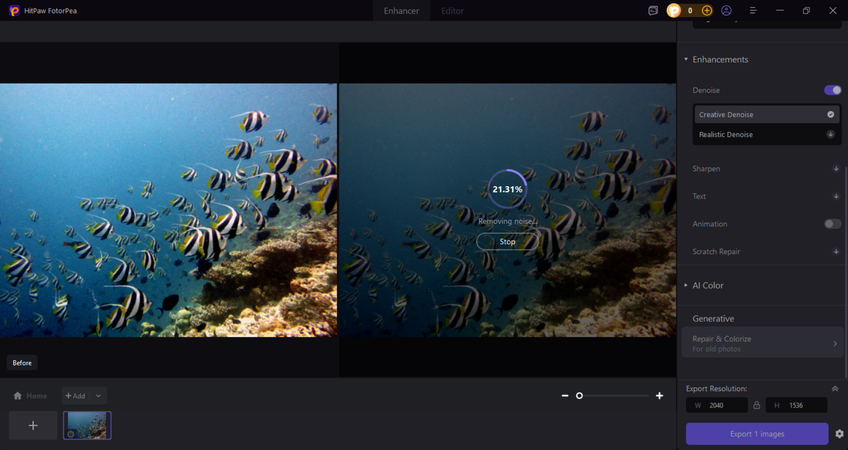Enable the Animation toggle
The height and width of the screenshot is (450, 848).
tap(832, 224)
